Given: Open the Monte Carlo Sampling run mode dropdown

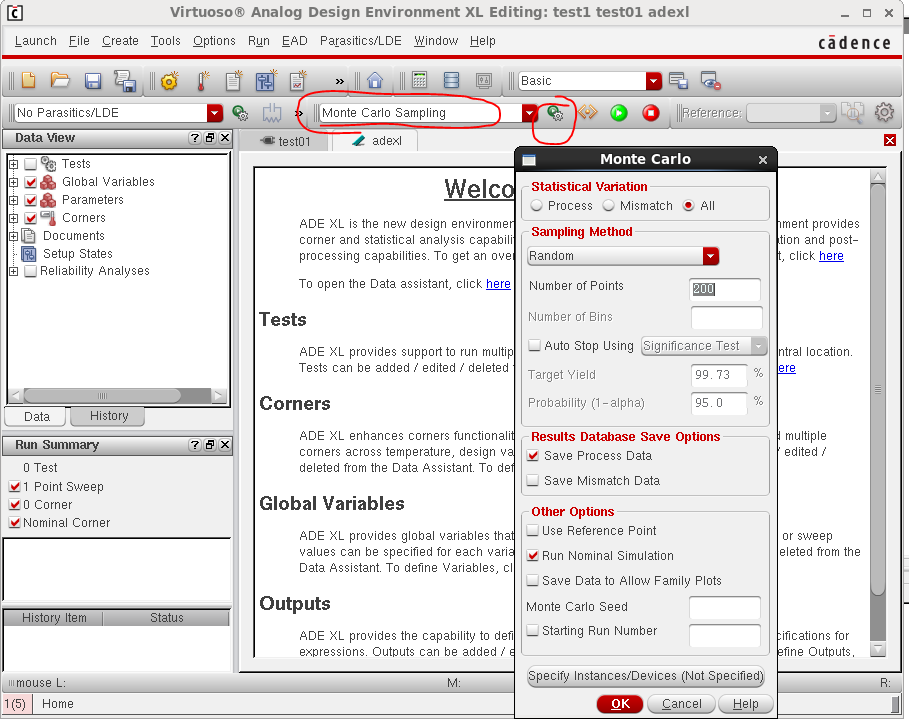Looking at the screenshot, I should pyautogui.click(x=429, y=112).
